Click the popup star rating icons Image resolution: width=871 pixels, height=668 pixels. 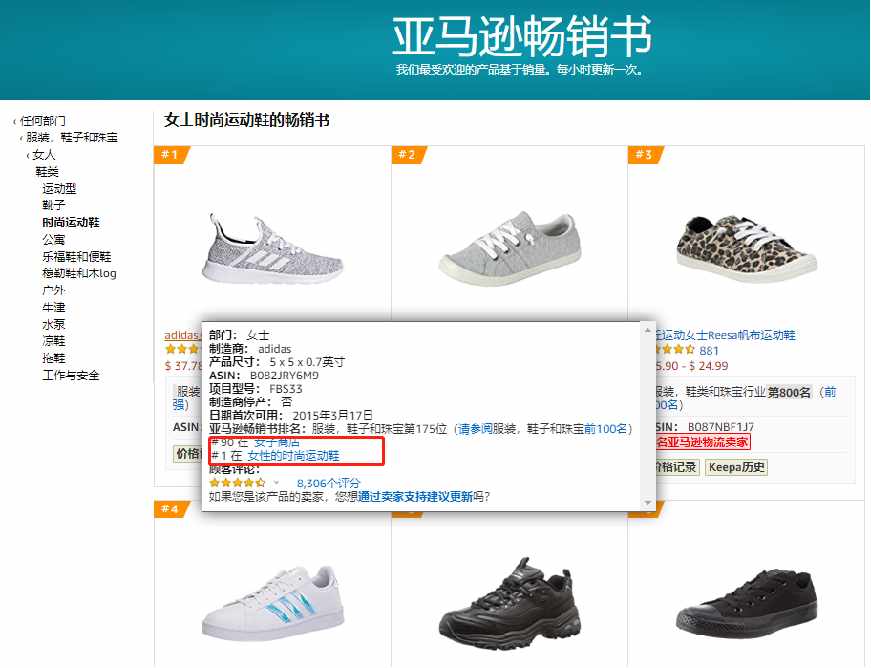[x=237, y=483]
